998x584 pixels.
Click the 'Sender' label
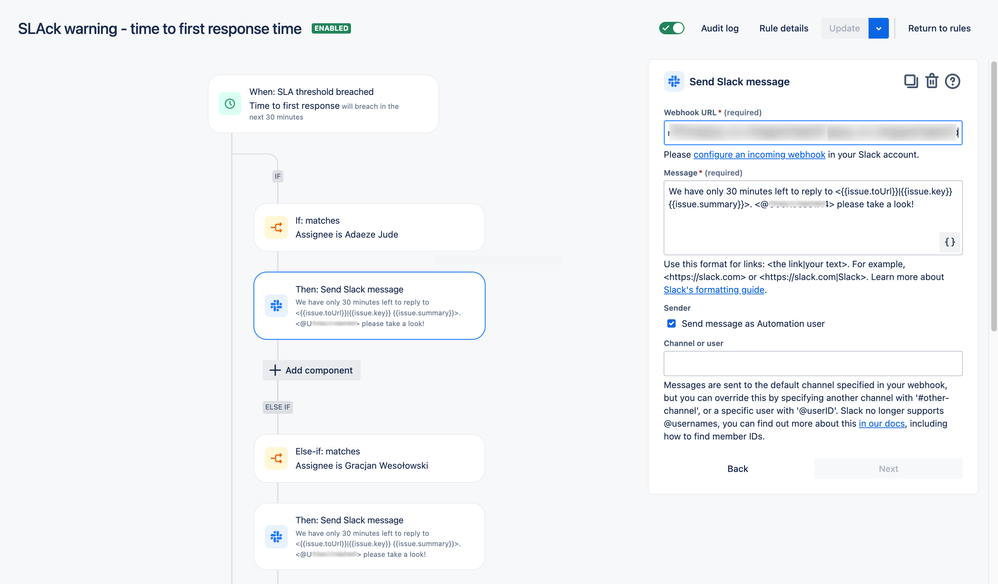pyautogui.click(x=677, y=308)
